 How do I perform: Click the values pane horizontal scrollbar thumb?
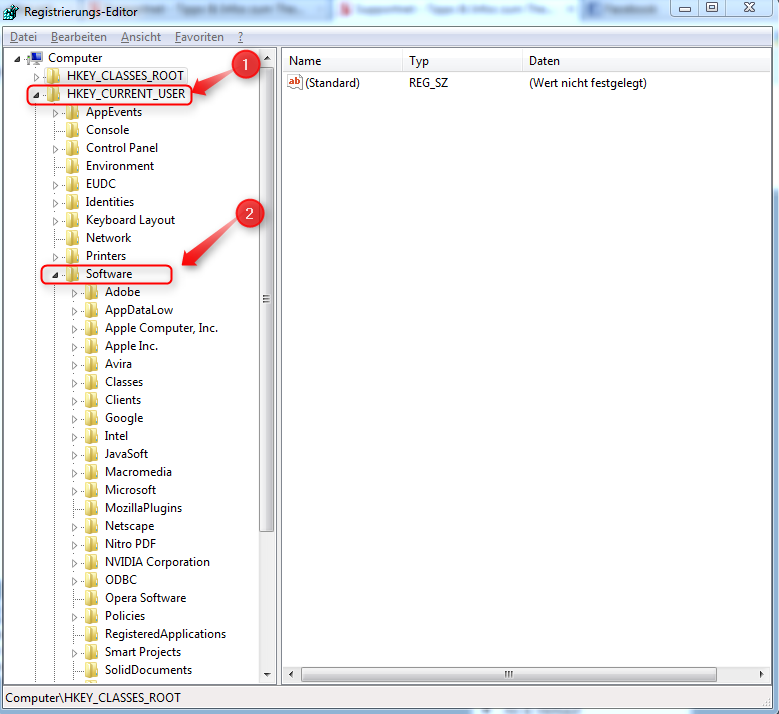click(509, 674)
